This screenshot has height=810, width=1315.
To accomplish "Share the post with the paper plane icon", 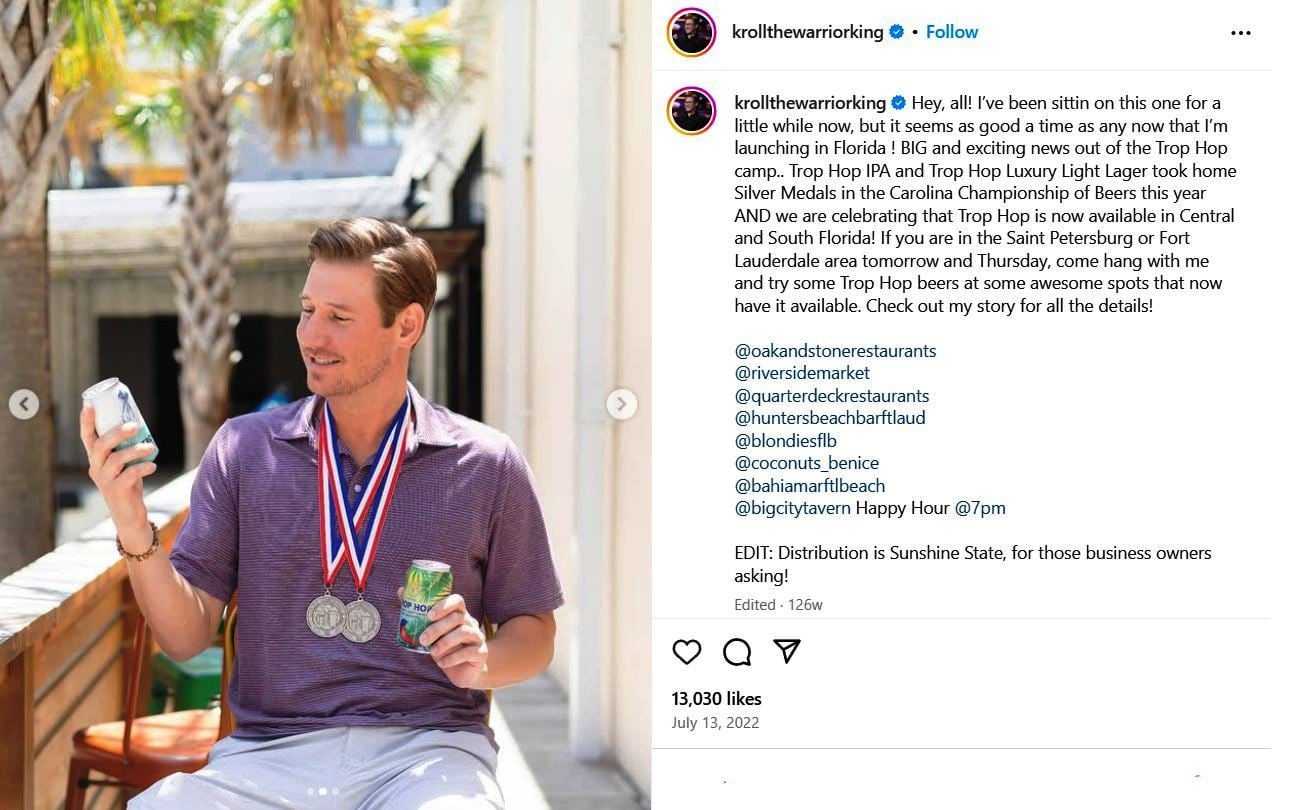I will coord(787,652).
